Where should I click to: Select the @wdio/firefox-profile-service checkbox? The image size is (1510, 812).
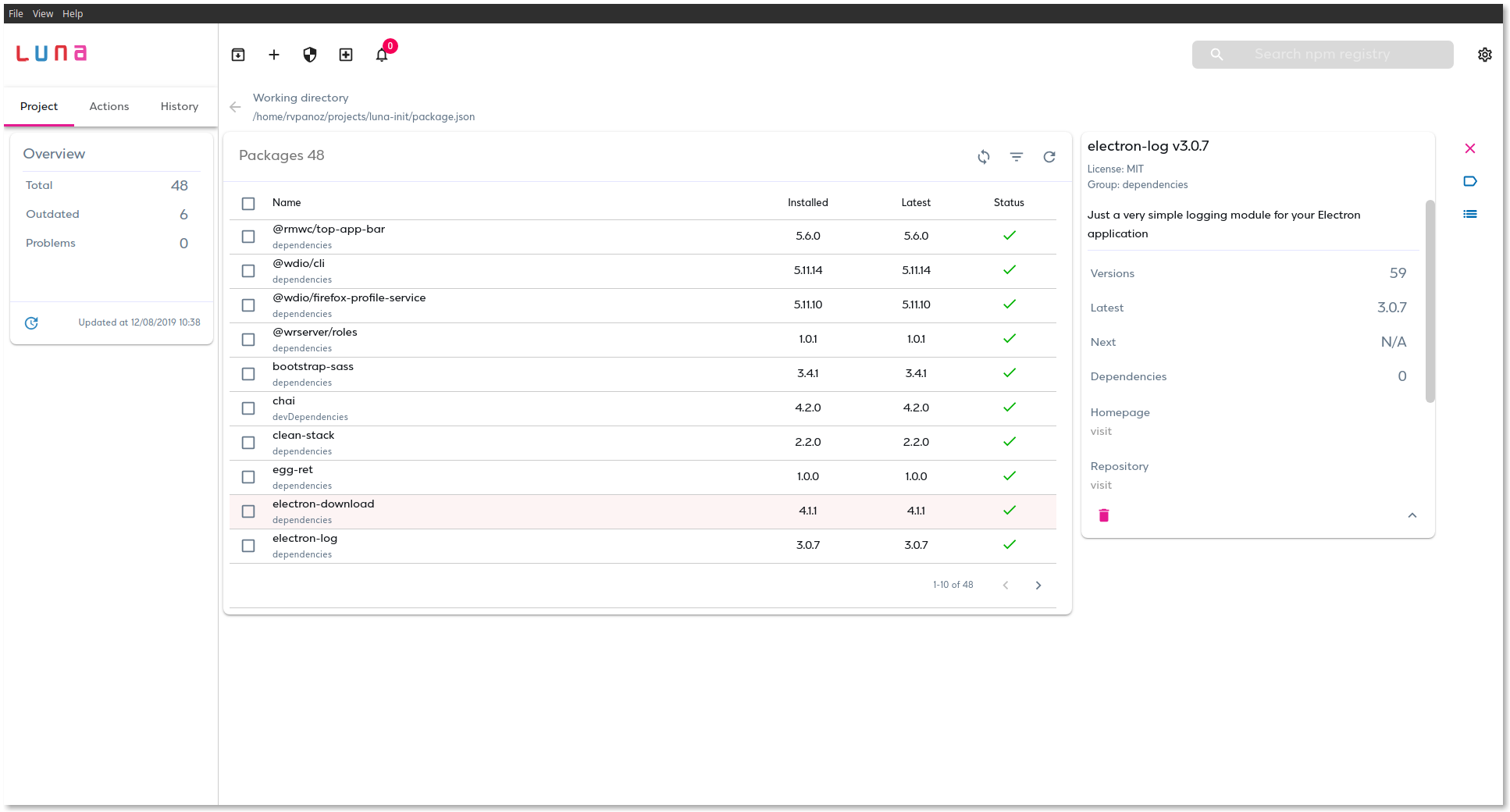pyautogui.click(x=248, y=305)
